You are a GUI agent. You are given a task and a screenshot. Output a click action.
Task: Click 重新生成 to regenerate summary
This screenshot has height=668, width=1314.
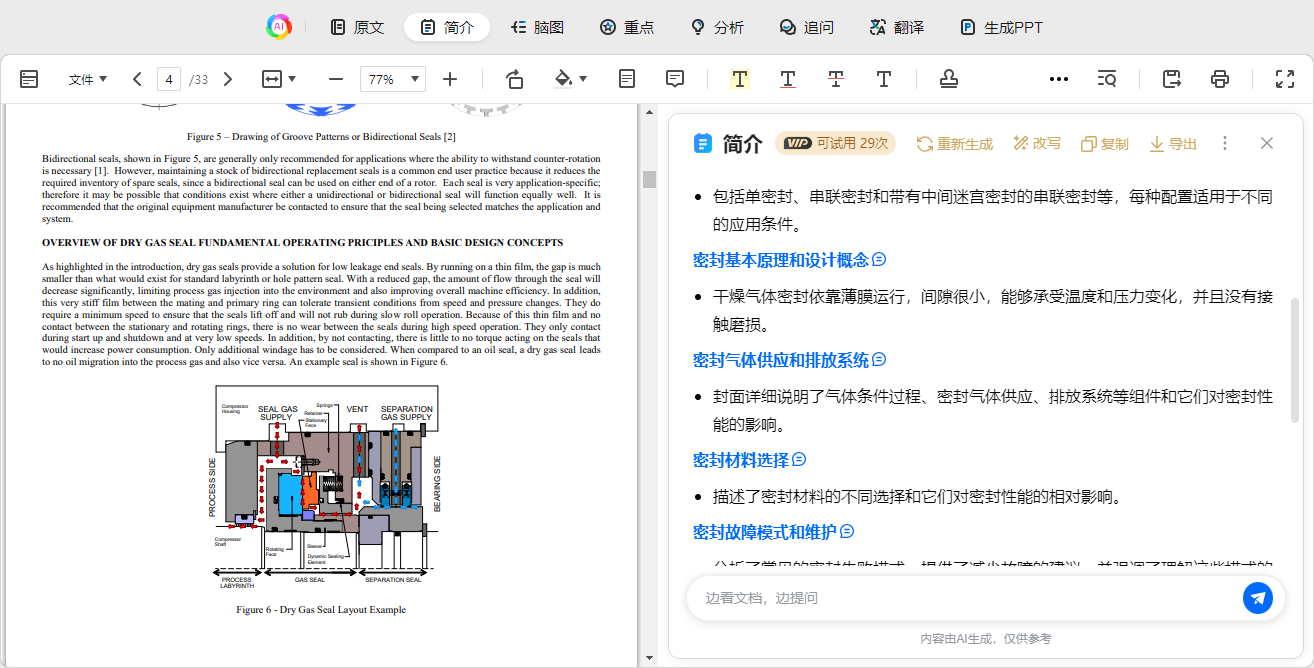955,144
